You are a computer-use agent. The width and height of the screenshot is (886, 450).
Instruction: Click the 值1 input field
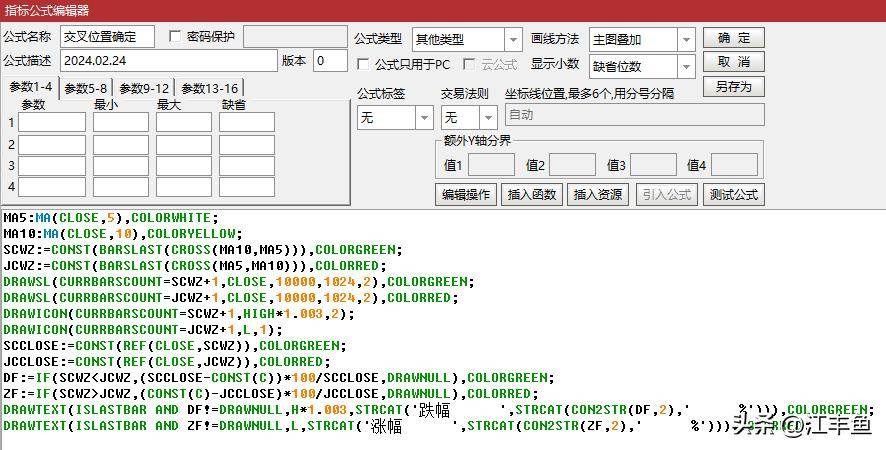tap(492, 165)
